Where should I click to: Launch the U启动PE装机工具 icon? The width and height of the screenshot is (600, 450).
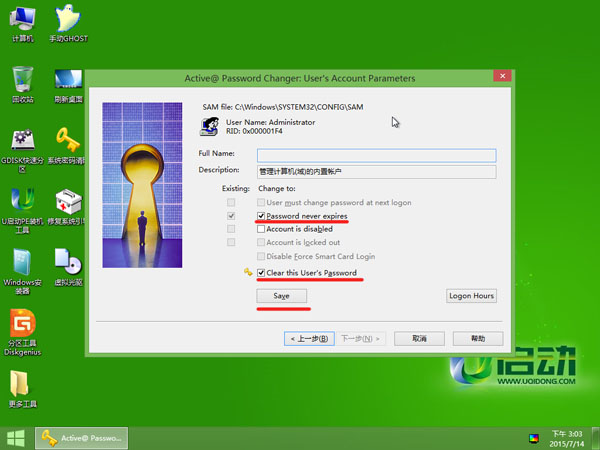pyautogui.click(x=22, y=210)
